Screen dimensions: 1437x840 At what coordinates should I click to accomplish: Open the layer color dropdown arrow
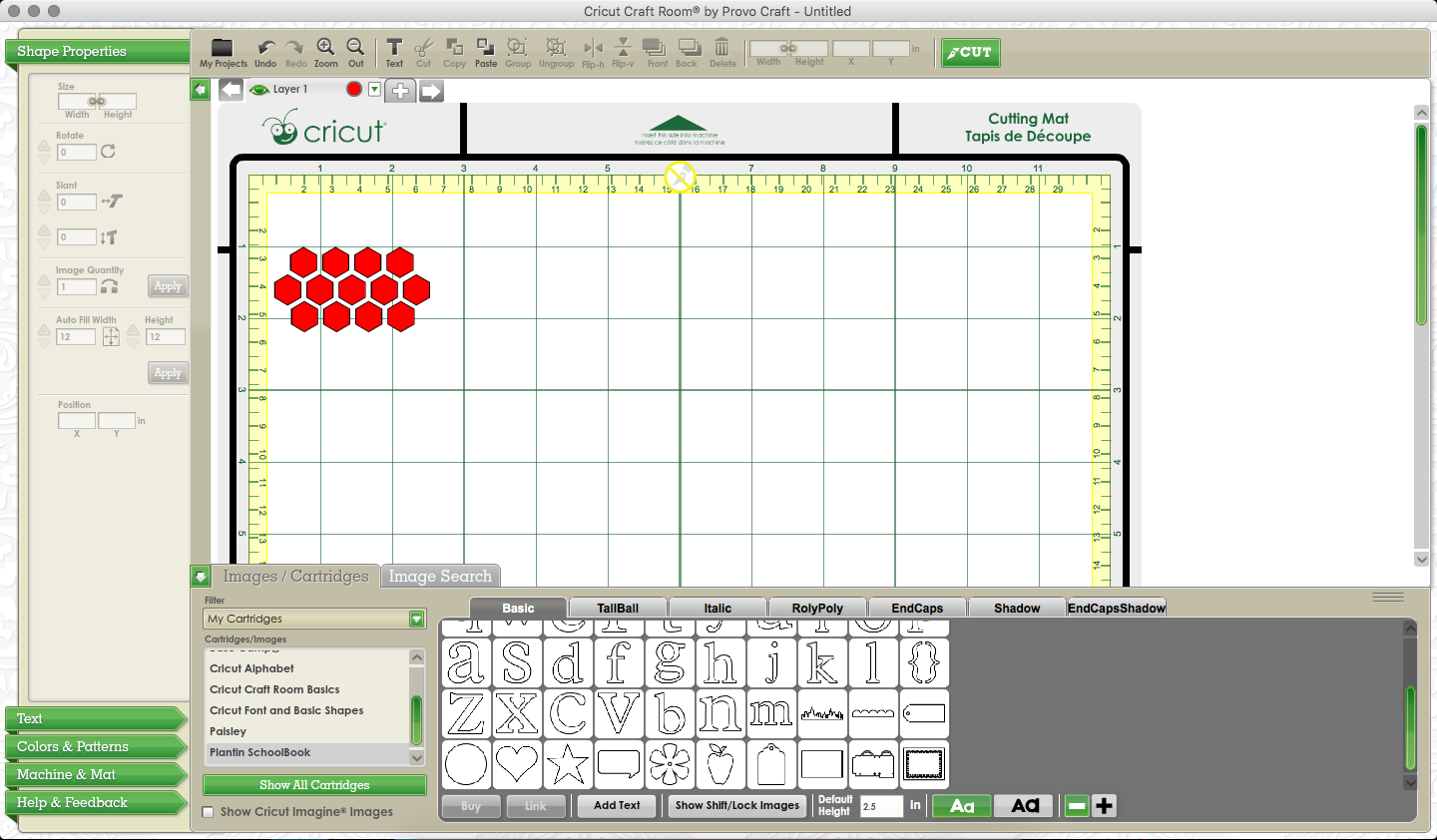pos(374,89)
